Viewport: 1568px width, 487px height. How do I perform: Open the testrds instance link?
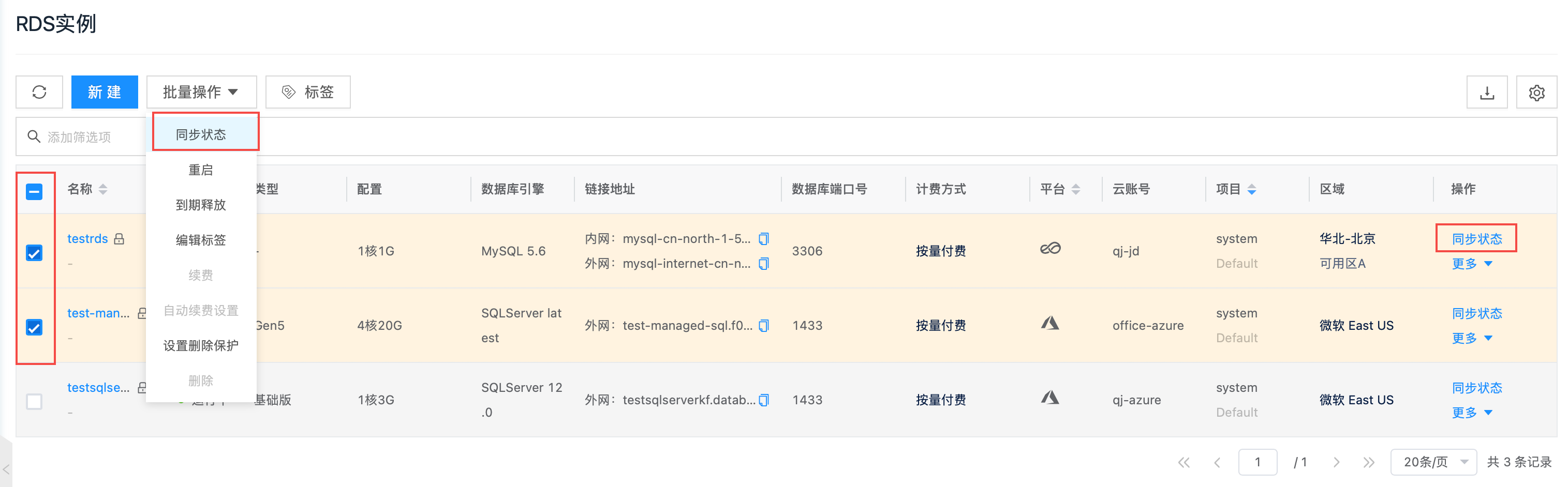coord(87,238)
